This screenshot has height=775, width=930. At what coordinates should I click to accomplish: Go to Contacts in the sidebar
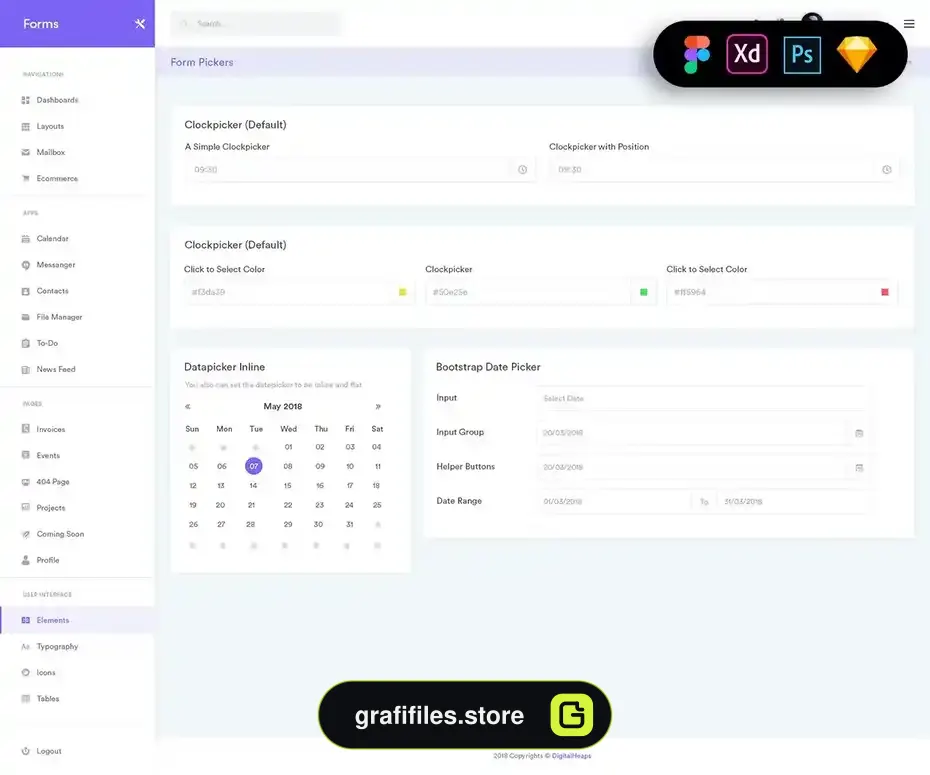(x=78, y=291)
